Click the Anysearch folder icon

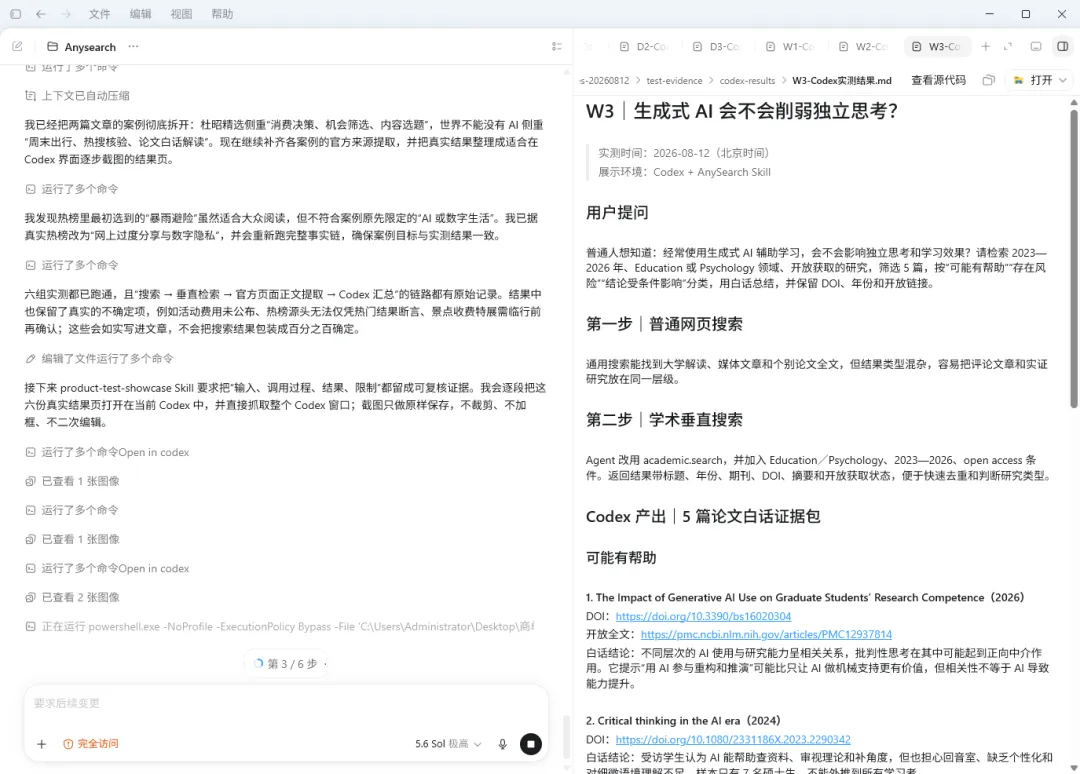click(x=52, y=47)
